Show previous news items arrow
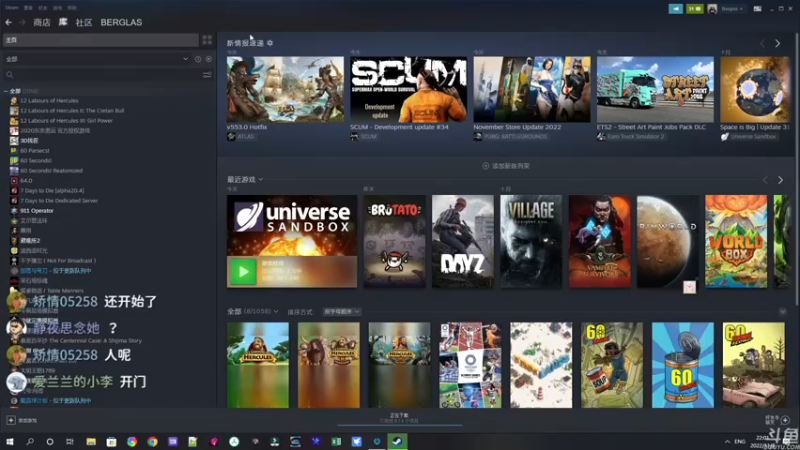The height and width of the screenshot is (450, 800). tap(763, 43)
